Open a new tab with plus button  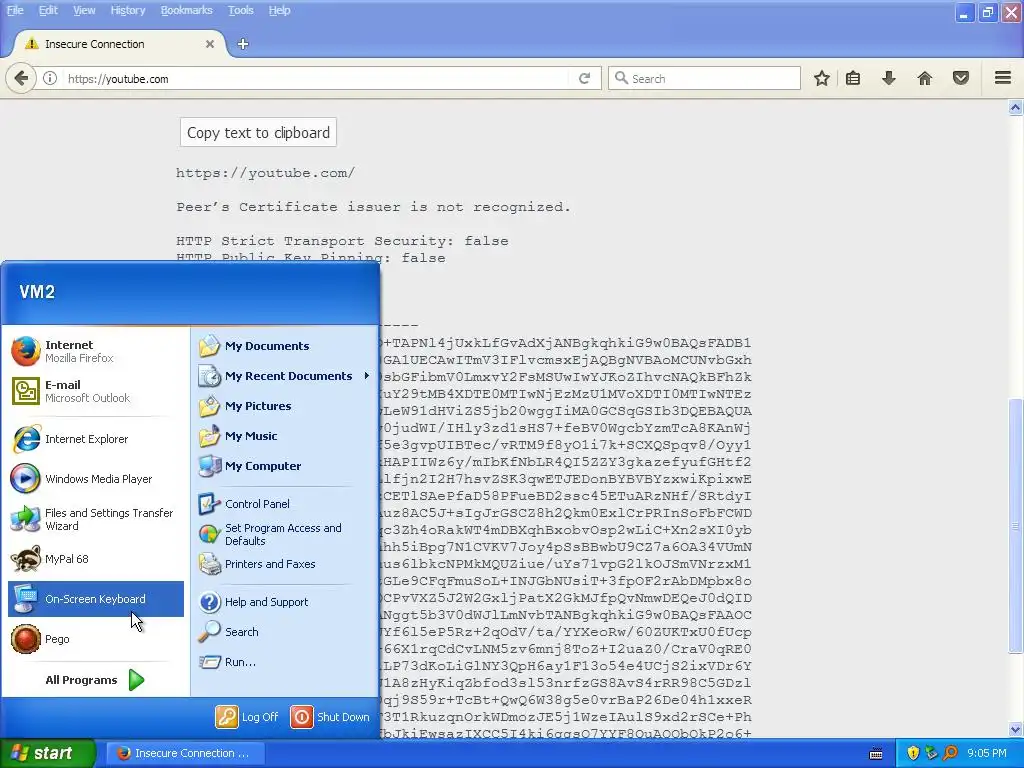(243, 44)
